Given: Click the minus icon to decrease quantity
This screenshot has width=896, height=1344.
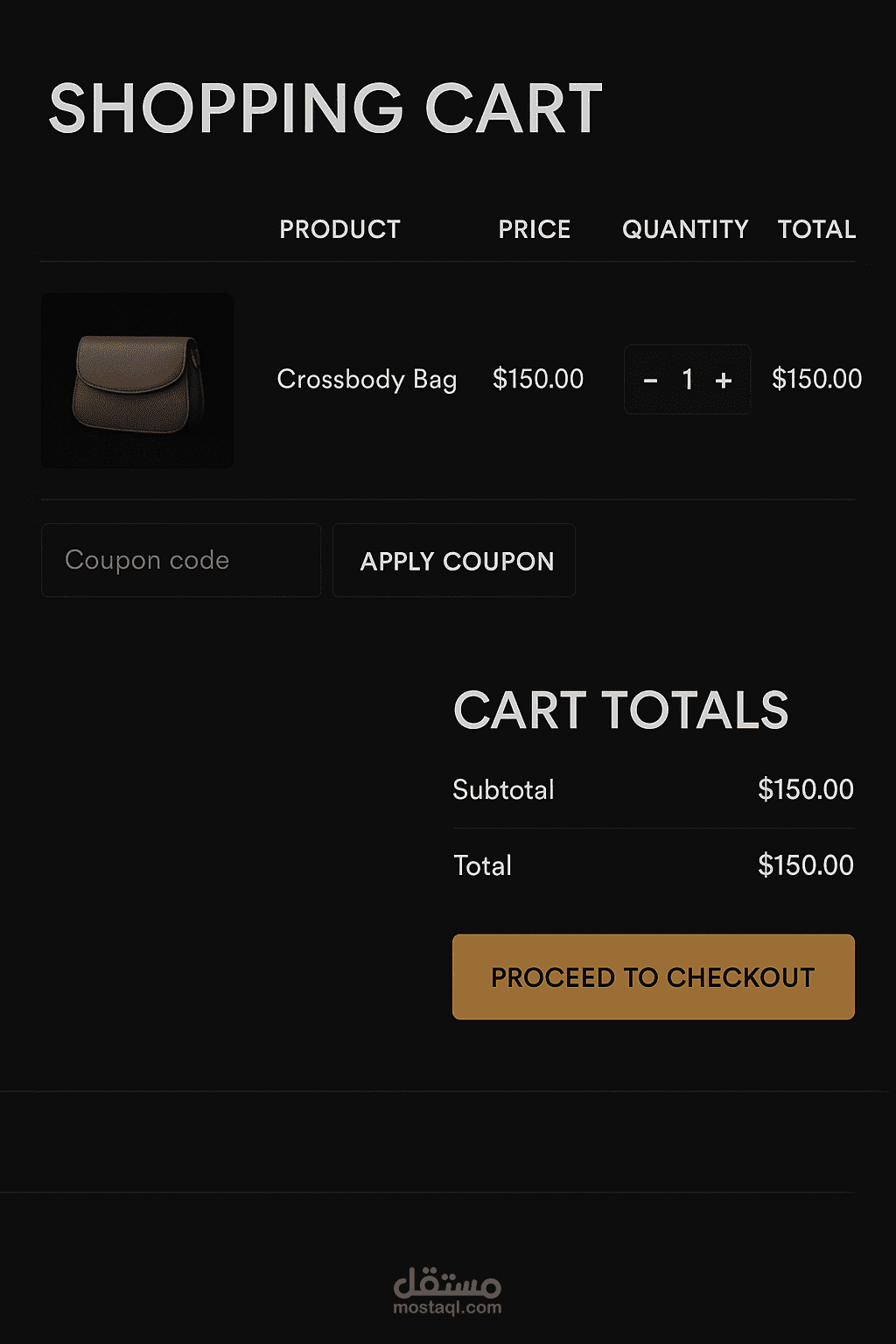Looking at the screenshot, I should pyautogui.click(x=650, y=381).
